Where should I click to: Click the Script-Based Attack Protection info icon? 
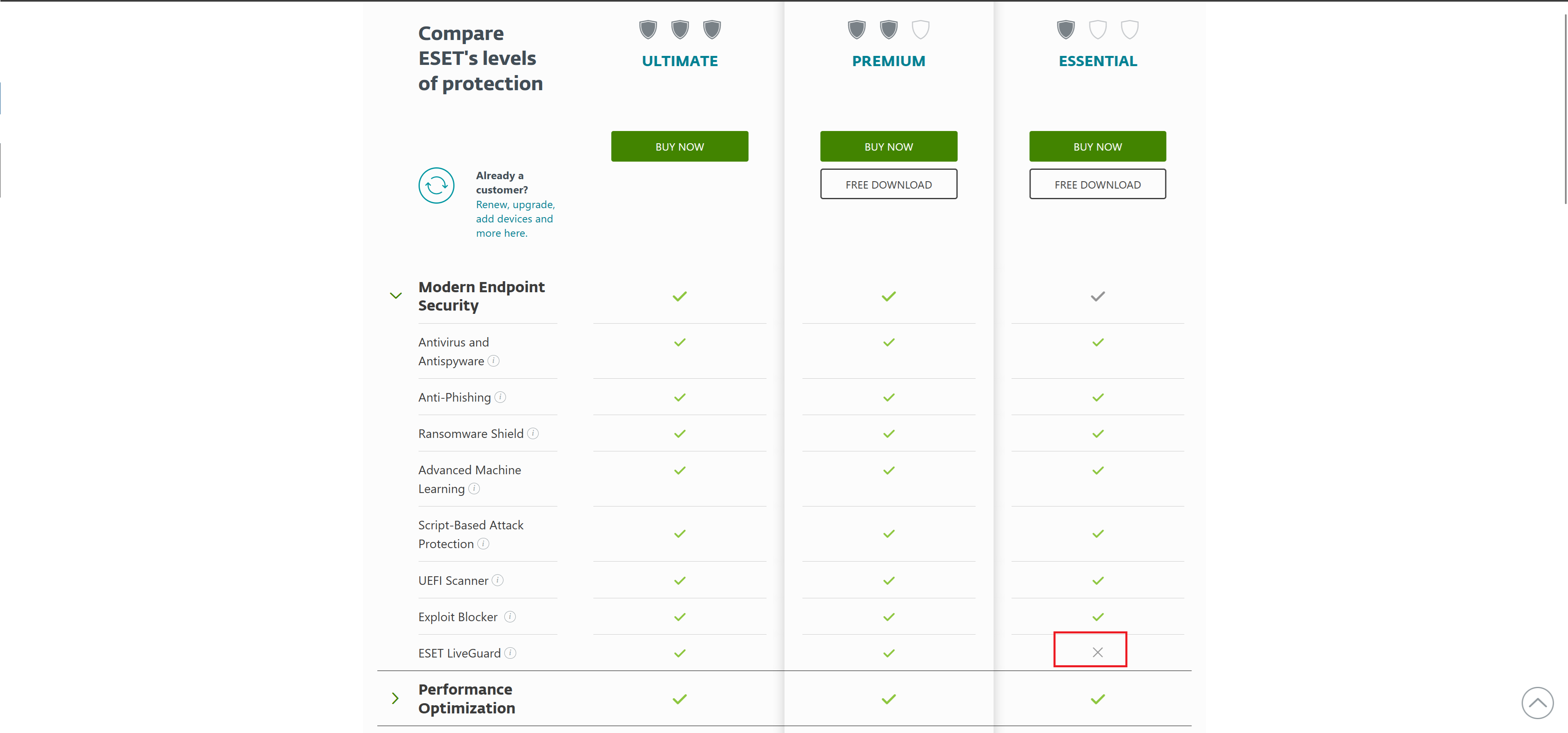[483, 544]
